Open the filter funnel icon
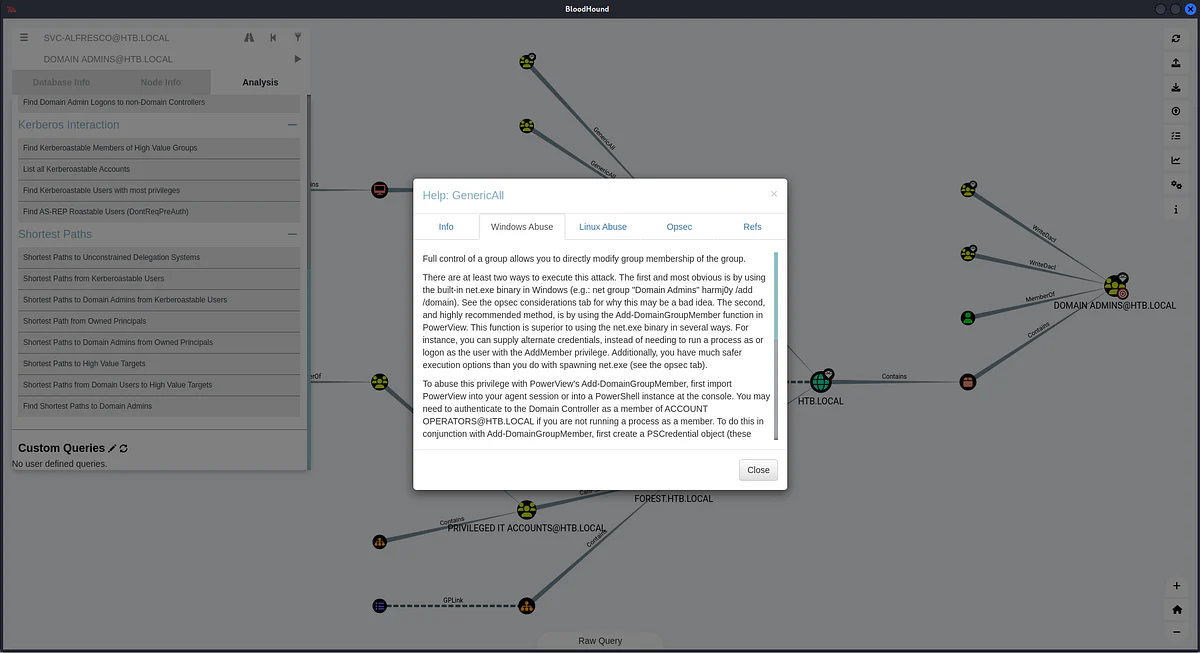Screen dimensions: 1200x653 tap(297, 37)
